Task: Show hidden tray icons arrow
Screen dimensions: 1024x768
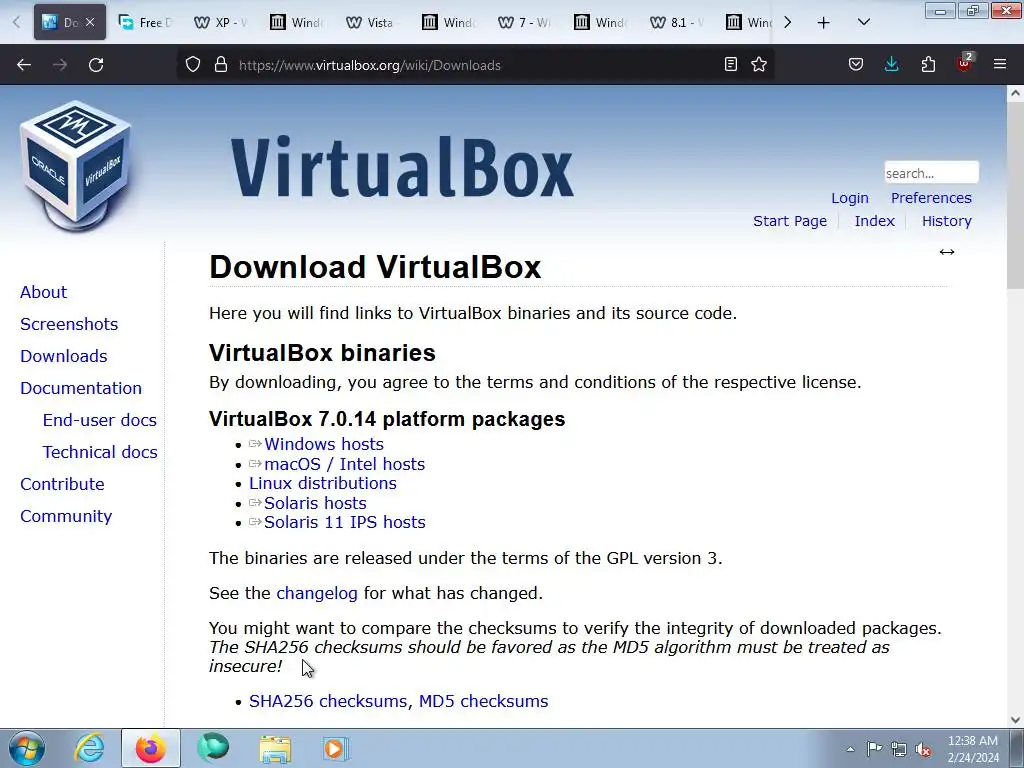Action: [850, 749]
